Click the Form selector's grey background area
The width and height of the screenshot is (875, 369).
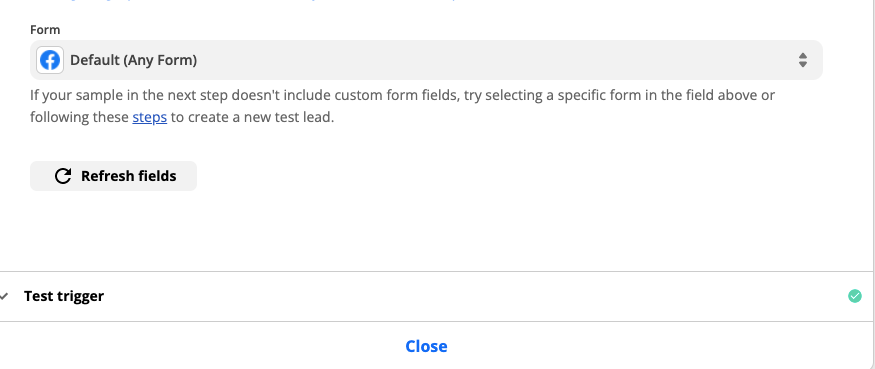(497, 60)
